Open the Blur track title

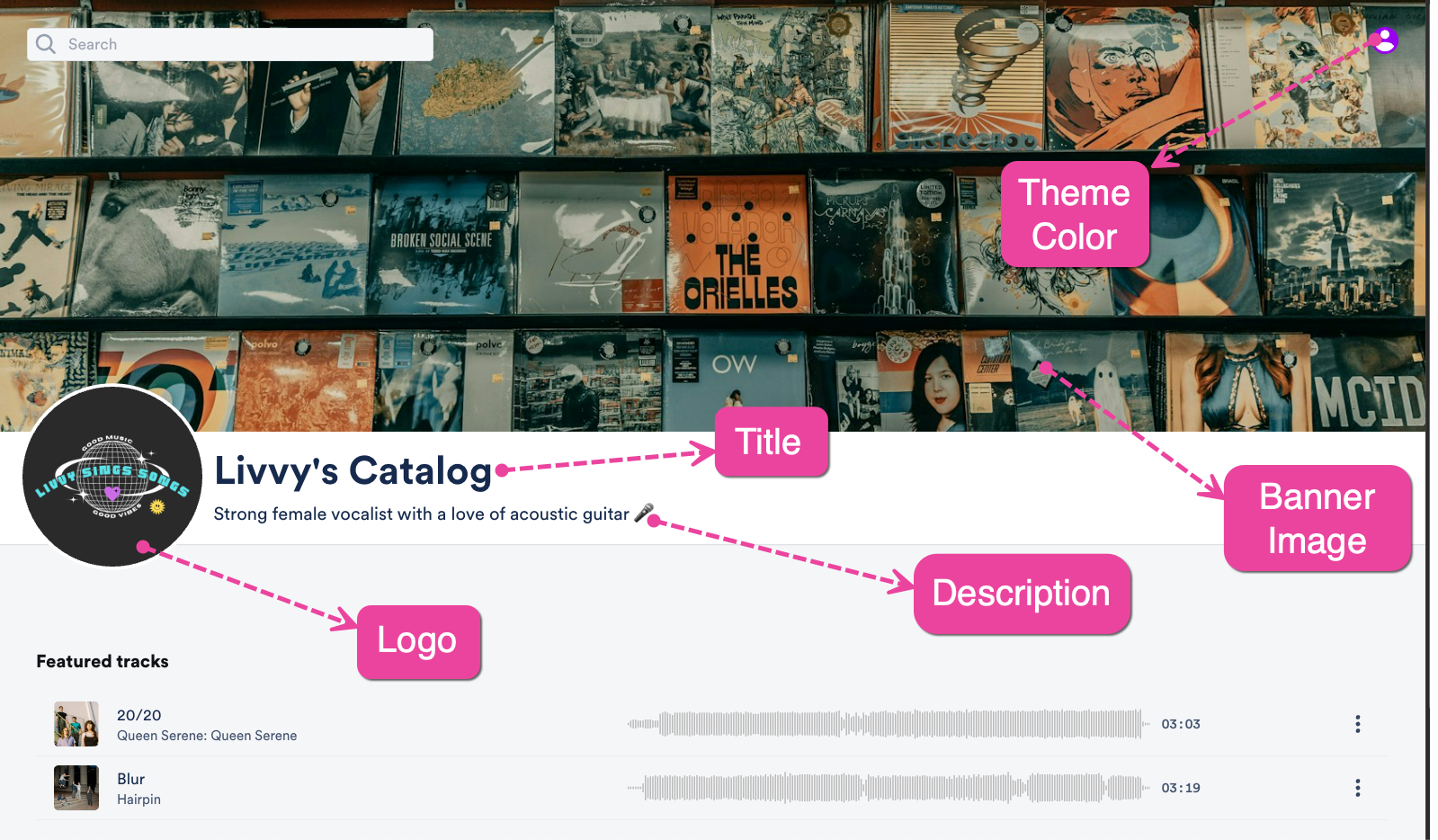(130, 779)
